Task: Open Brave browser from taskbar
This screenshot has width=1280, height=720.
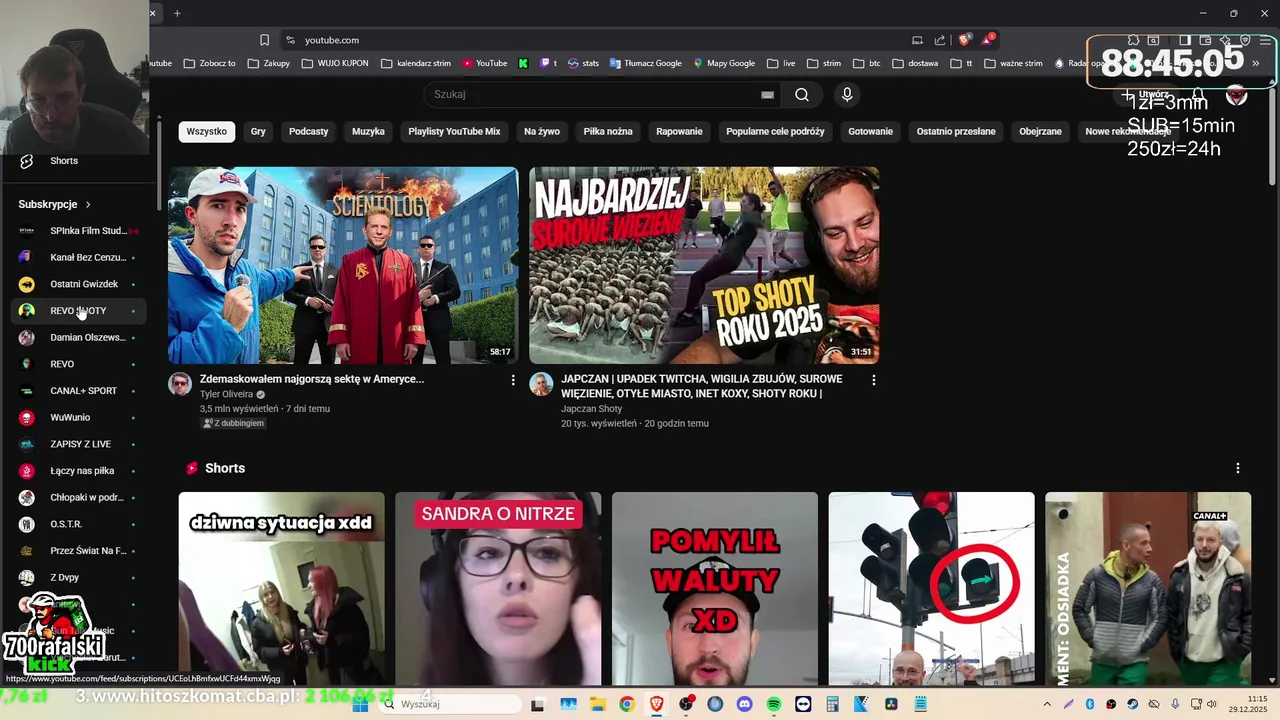Action: tap(656, 704)
